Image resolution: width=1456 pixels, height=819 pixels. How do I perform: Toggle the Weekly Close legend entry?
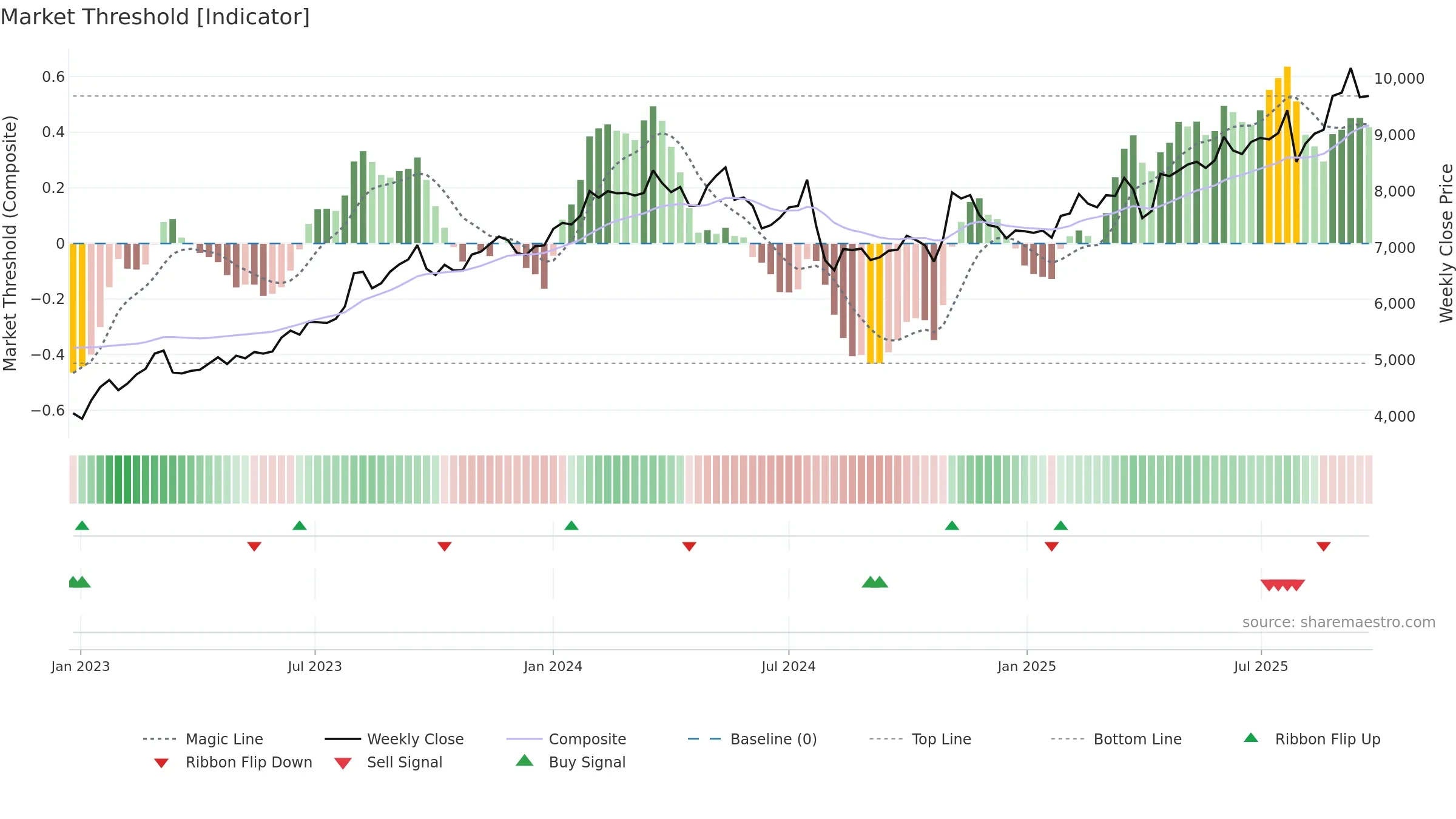pyautogui.click(x=394, y=739)
